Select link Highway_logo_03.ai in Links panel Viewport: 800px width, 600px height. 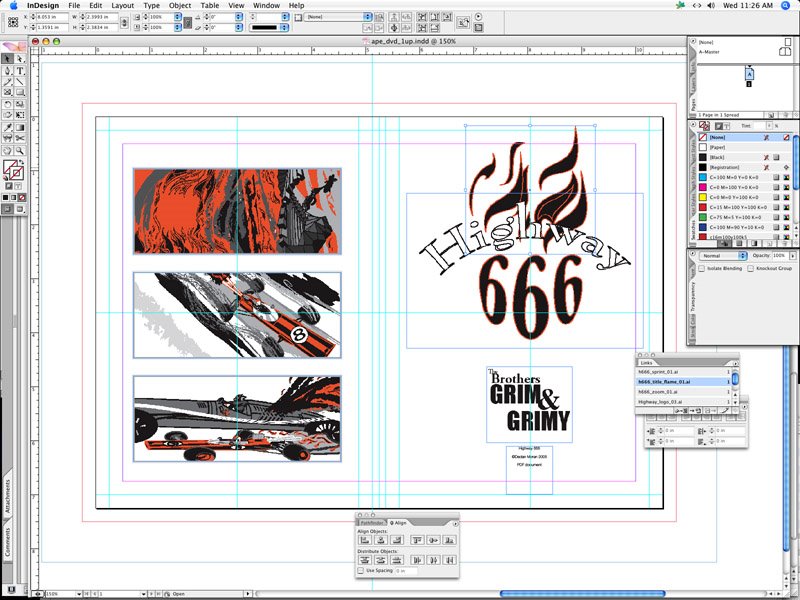(684, 402)
